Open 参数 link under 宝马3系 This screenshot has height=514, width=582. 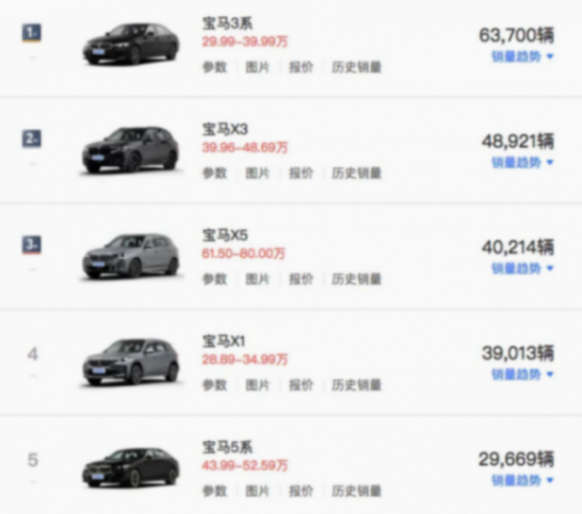215,67
